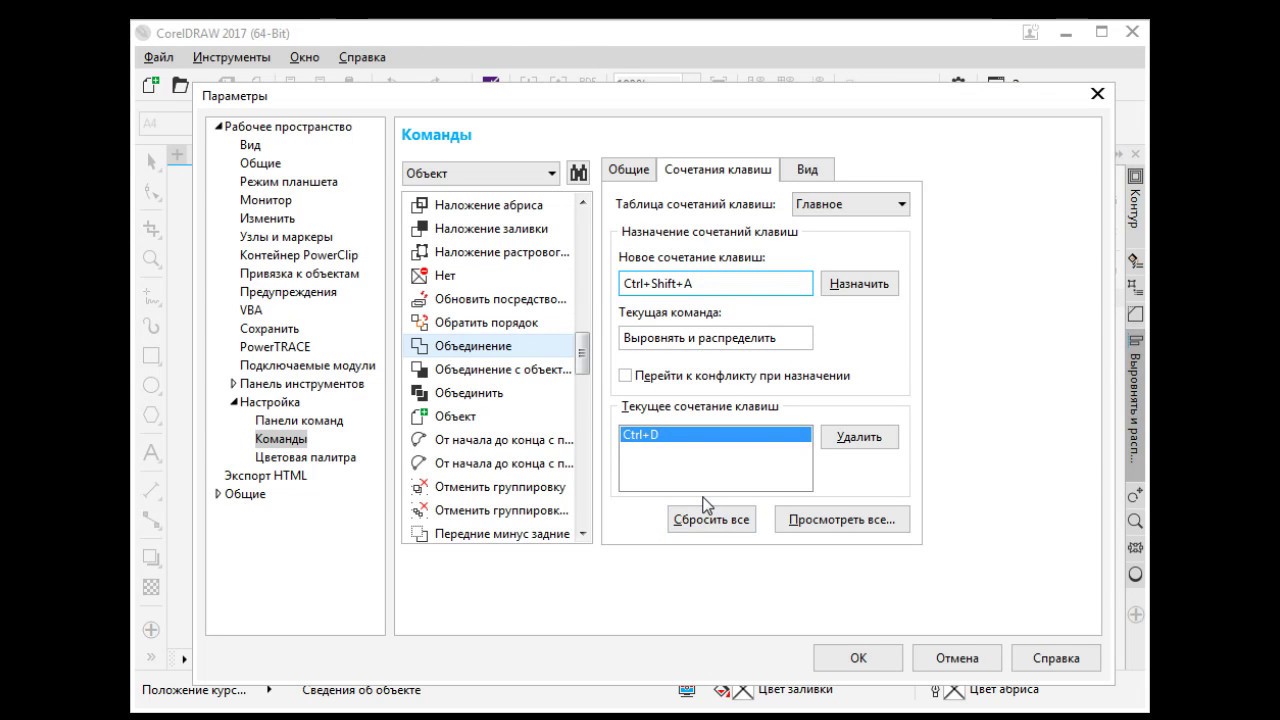Open the Цветовая палитра settings page
This screenshot has width=1280, height=720.
coord(306,457)
